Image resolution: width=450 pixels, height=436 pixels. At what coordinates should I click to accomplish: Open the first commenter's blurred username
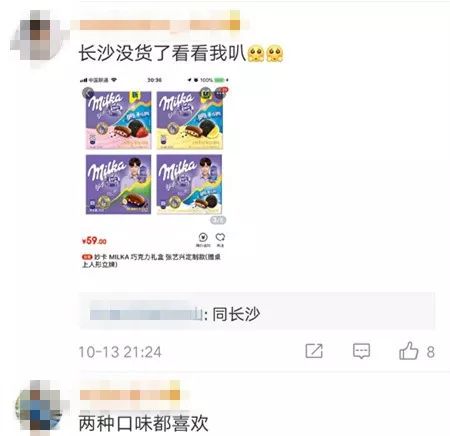click(x=160, y=25)
